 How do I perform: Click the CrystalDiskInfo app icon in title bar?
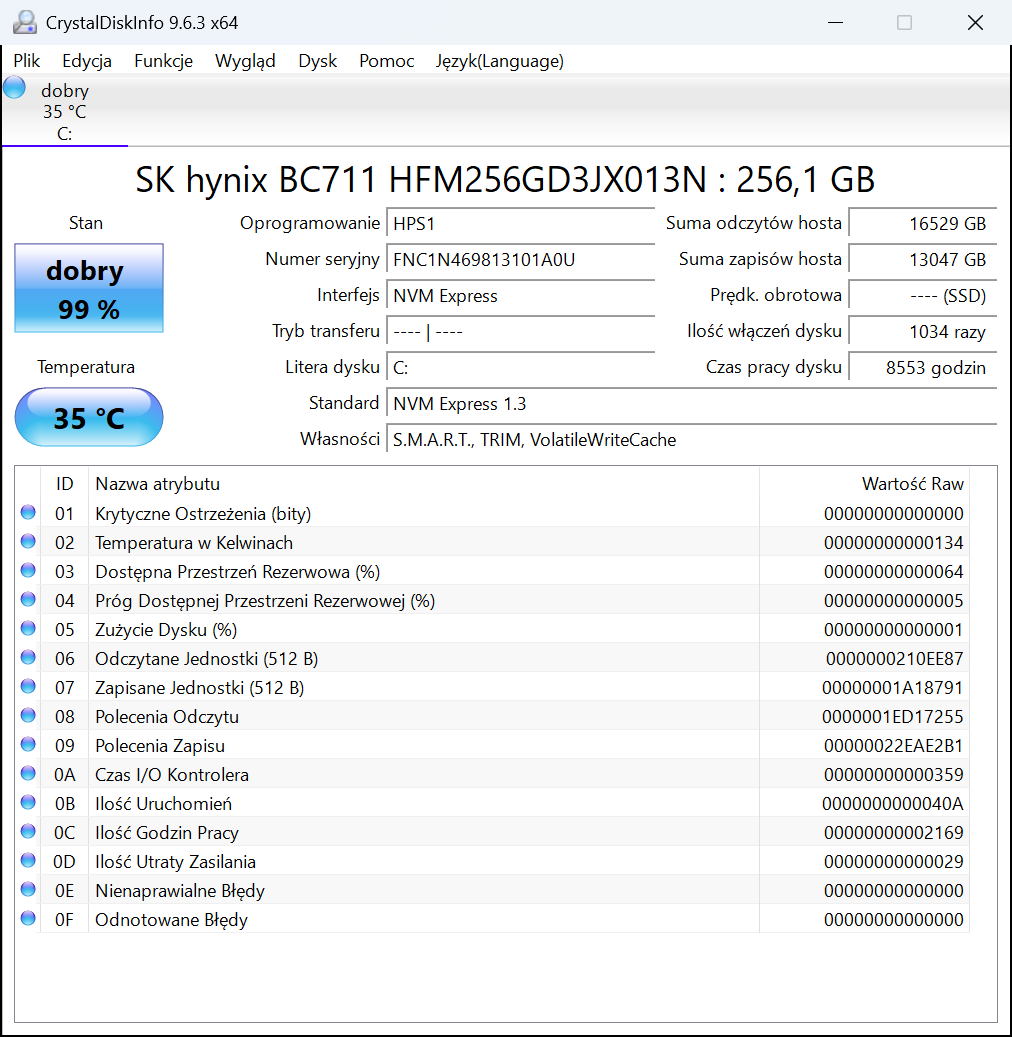click(24, 22)
